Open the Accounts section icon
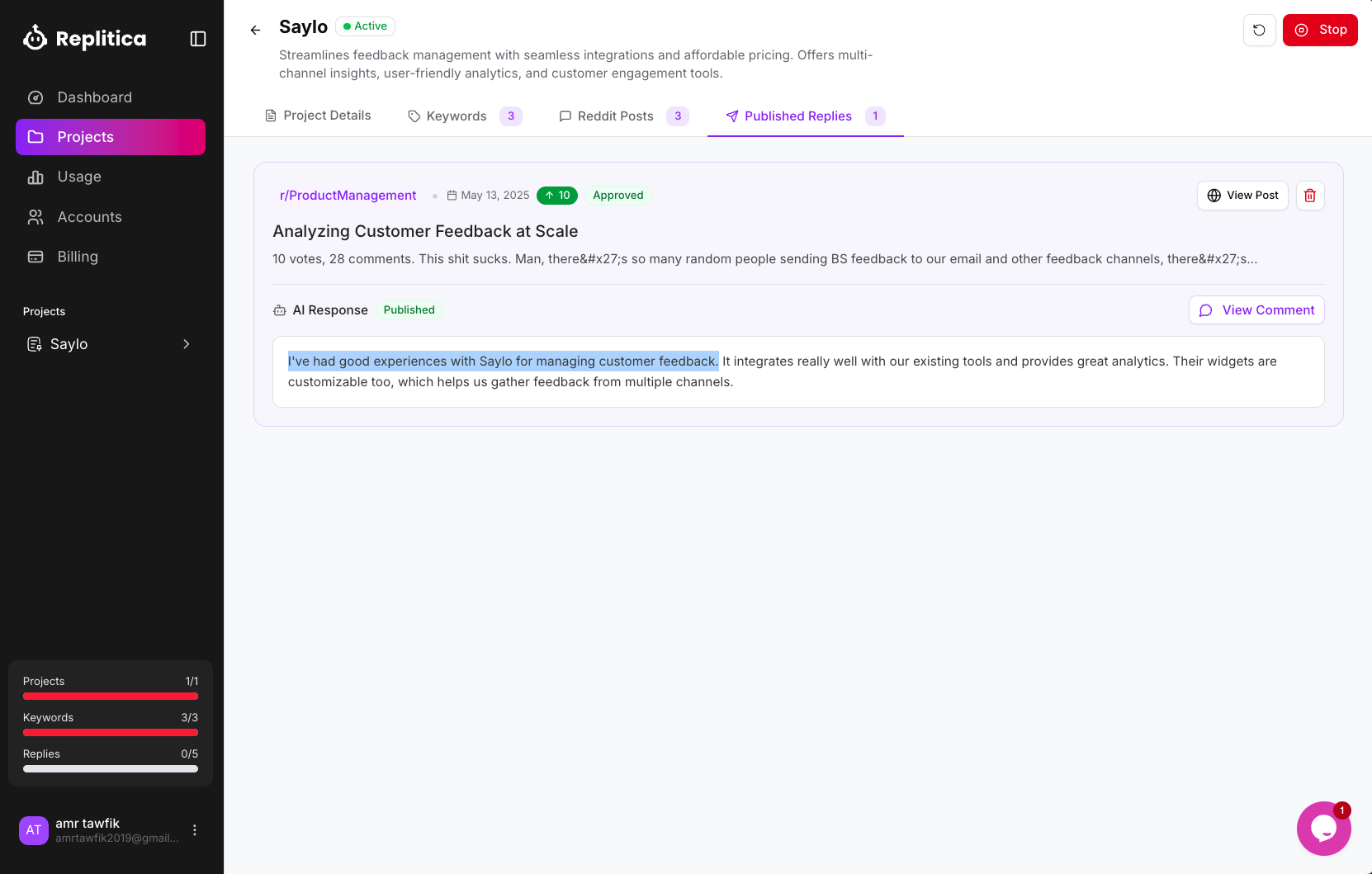Screen dimensions: 1372x874 tap(35, 216)
